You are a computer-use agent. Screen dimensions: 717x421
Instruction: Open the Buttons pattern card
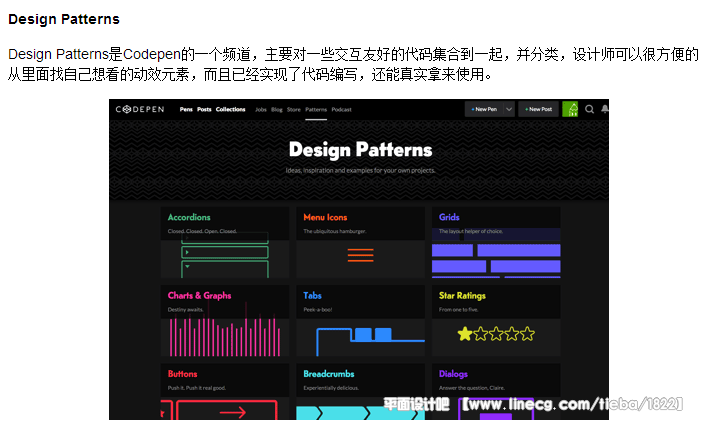tap(225, 392)
